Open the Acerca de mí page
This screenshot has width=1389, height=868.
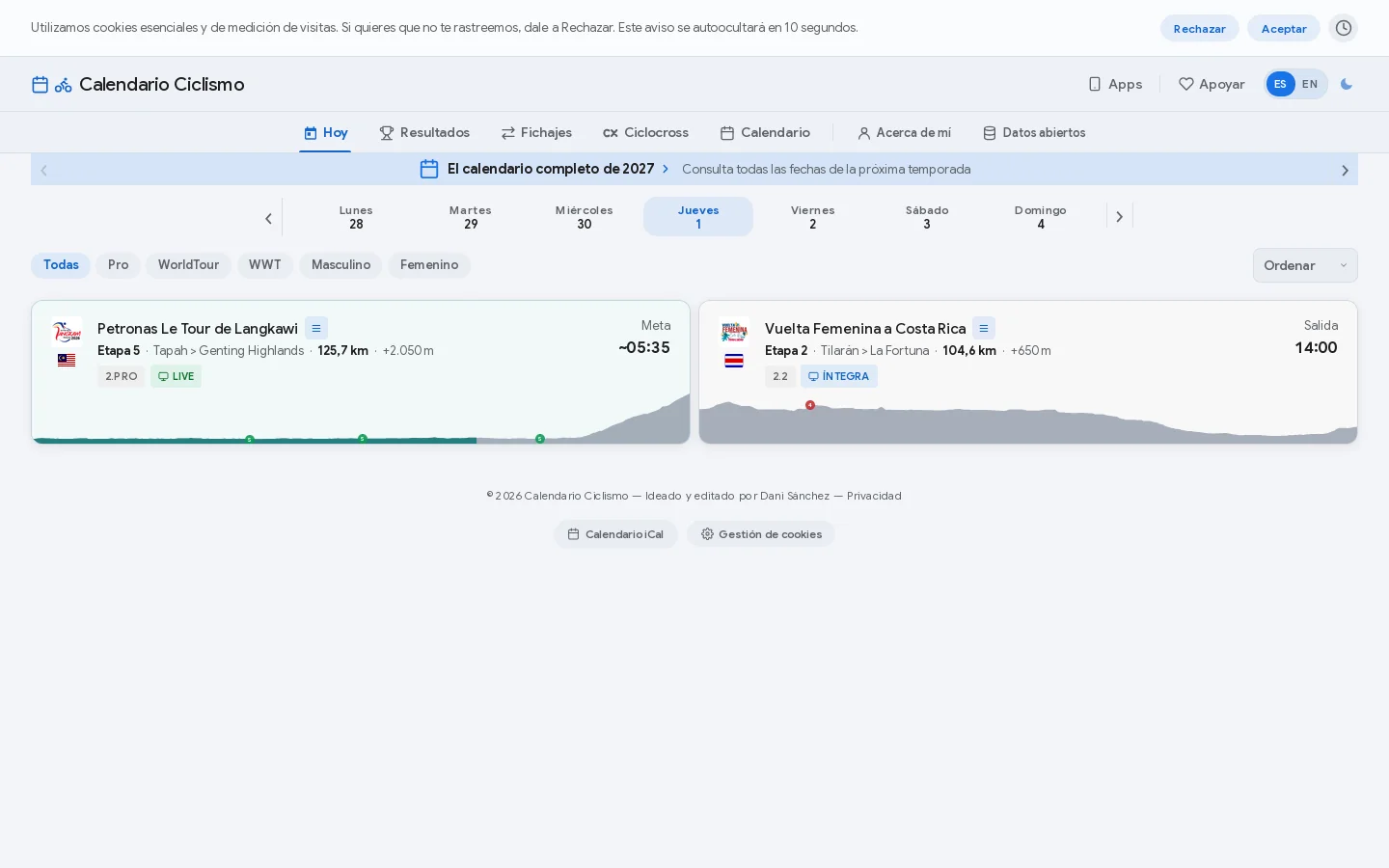(x=904, y=132)
